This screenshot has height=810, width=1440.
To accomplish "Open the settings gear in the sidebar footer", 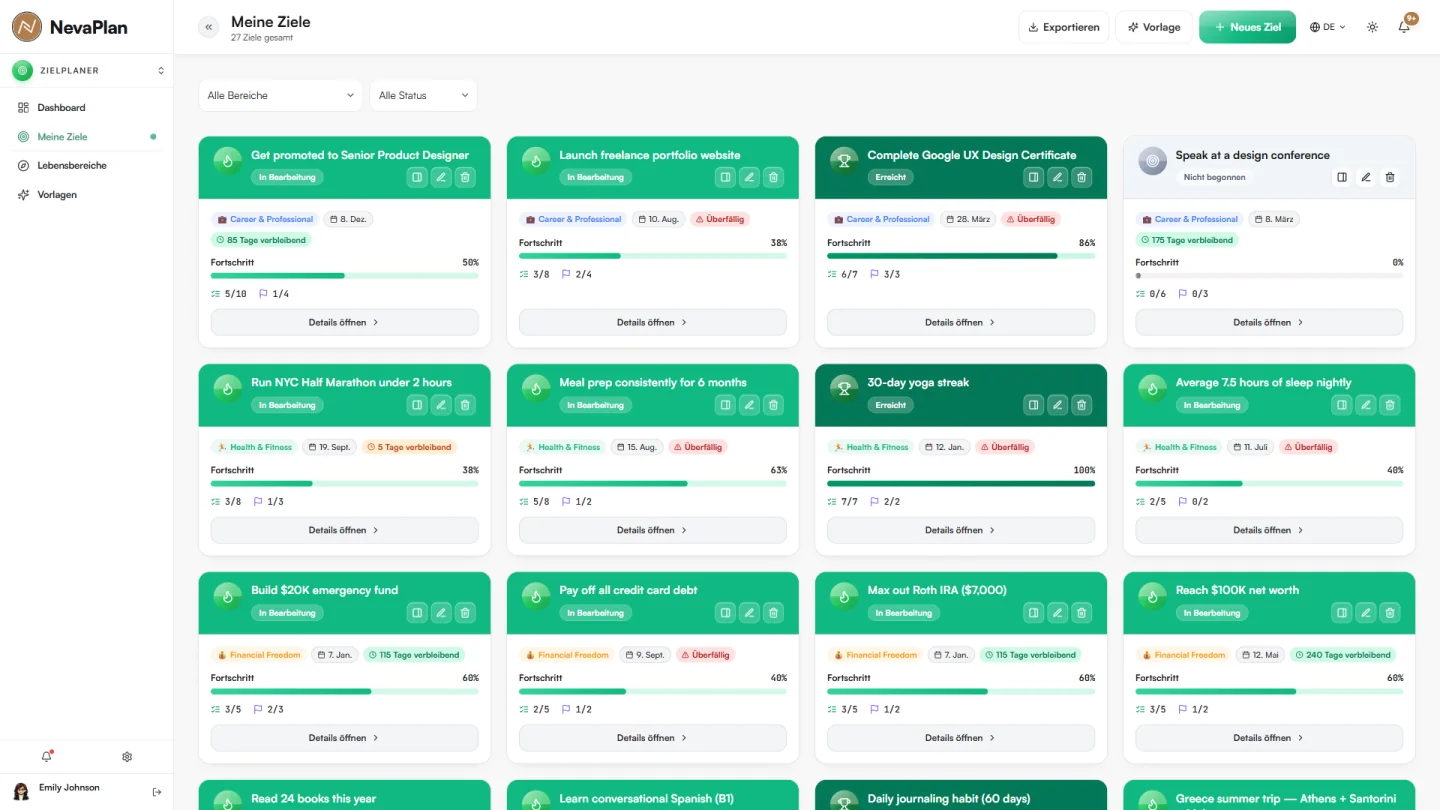I will 127,757.
